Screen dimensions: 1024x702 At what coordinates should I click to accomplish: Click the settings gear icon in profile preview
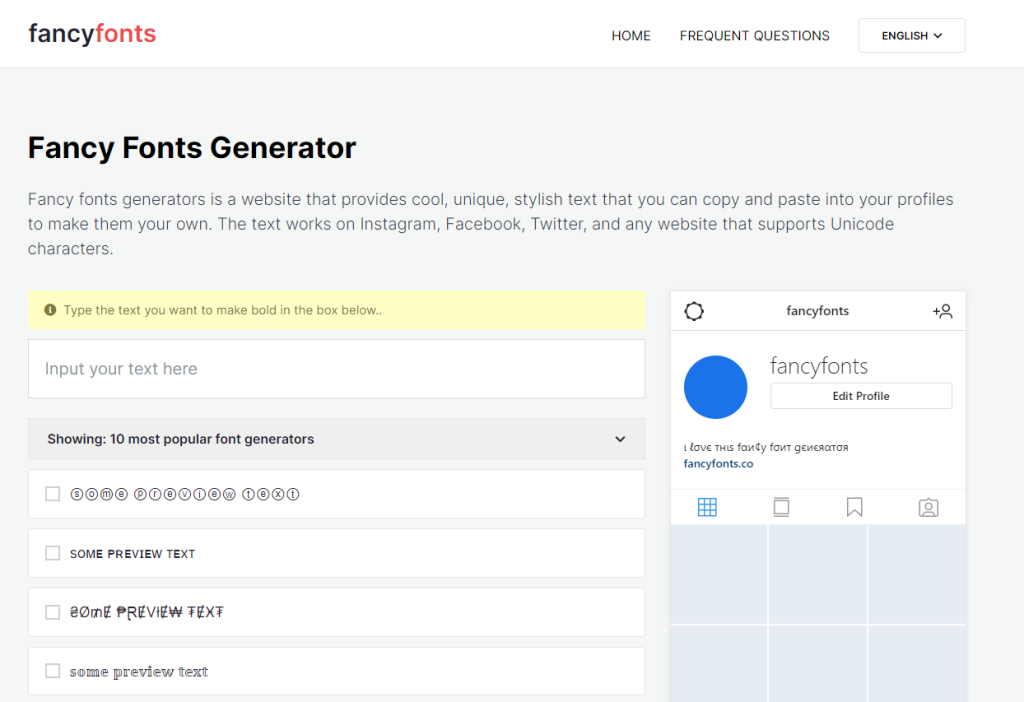(x=694, y=311)
